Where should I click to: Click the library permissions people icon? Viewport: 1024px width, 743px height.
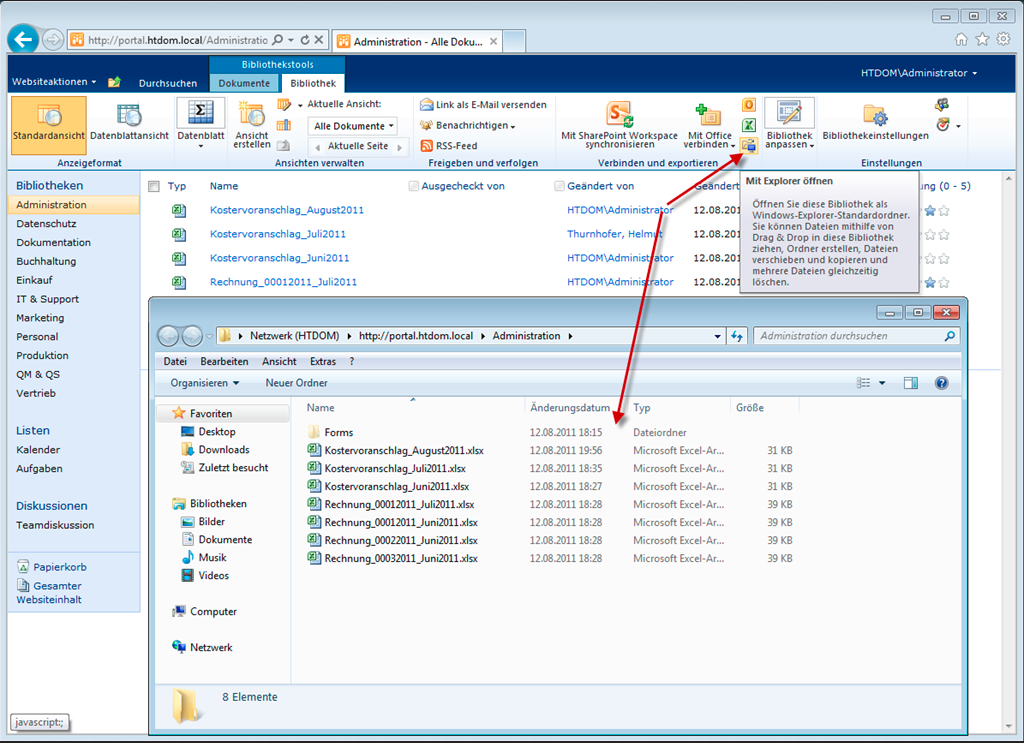click(942, 104)
